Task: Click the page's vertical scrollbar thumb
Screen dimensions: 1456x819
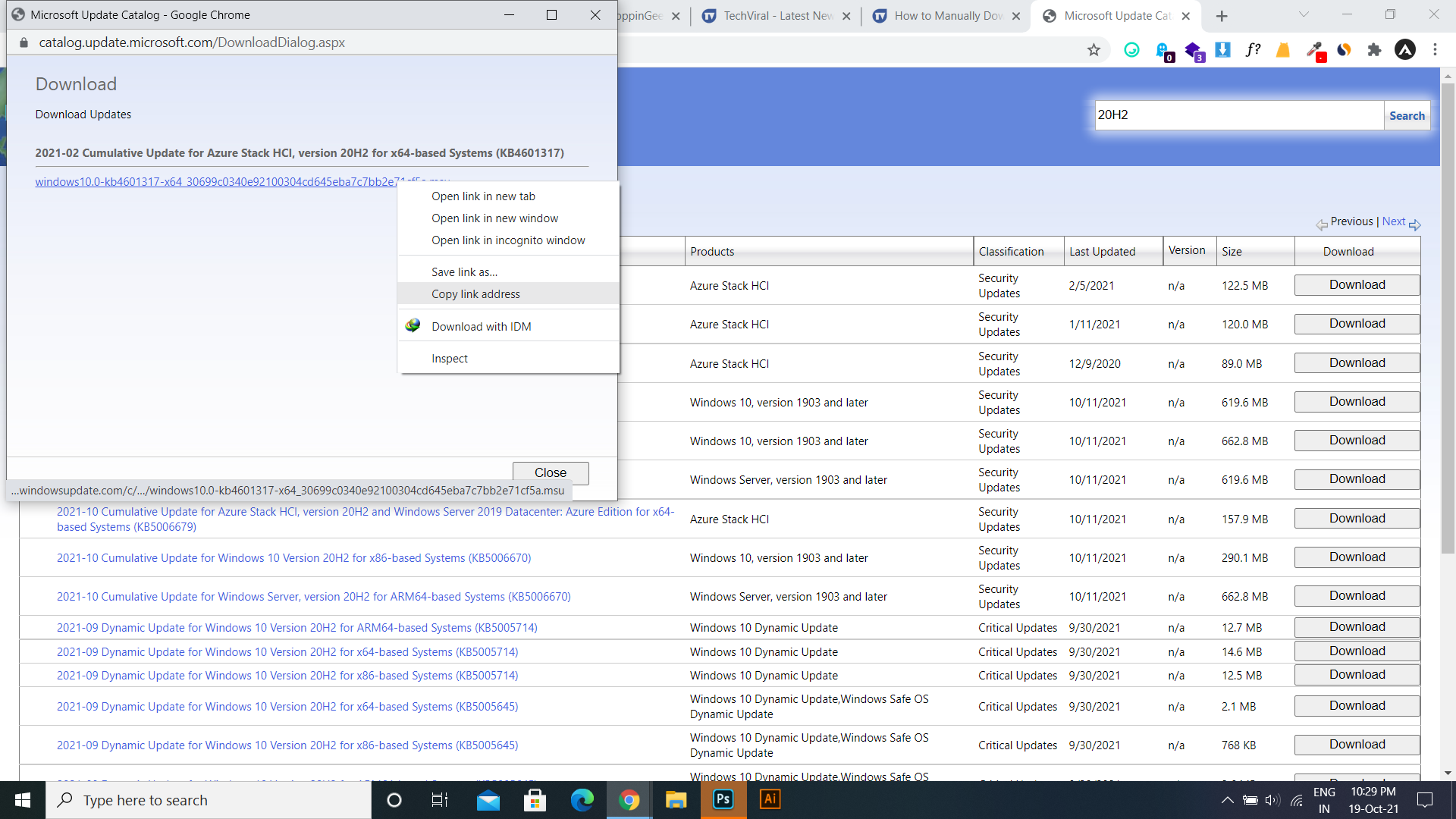Action: pyautogui.click(x=1448, y=318)
